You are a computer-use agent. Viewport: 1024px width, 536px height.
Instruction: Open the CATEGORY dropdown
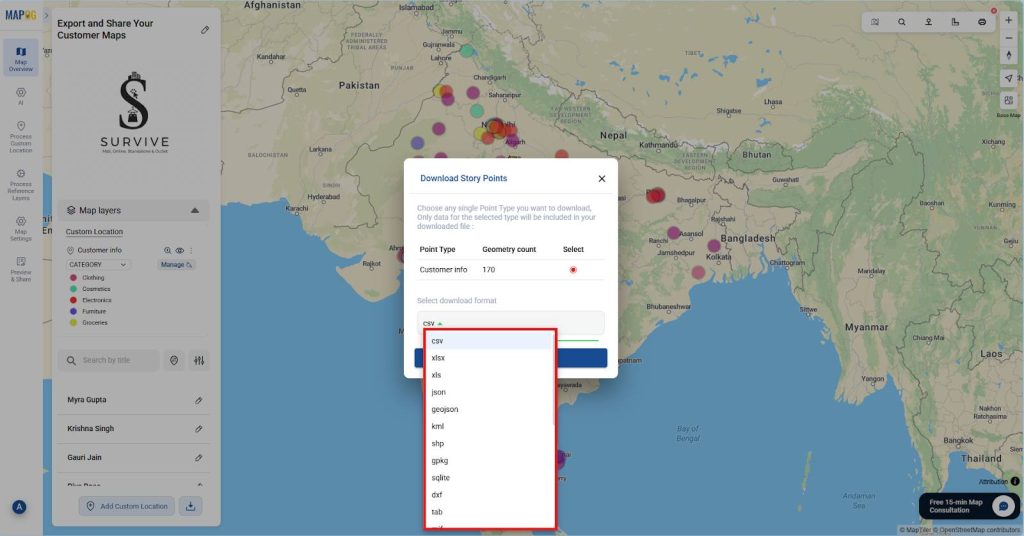point(98,265)
